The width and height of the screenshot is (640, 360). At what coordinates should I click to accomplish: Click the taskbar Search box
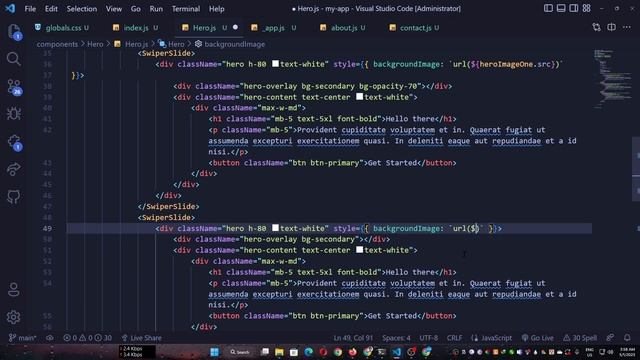[x=240, y=352]
